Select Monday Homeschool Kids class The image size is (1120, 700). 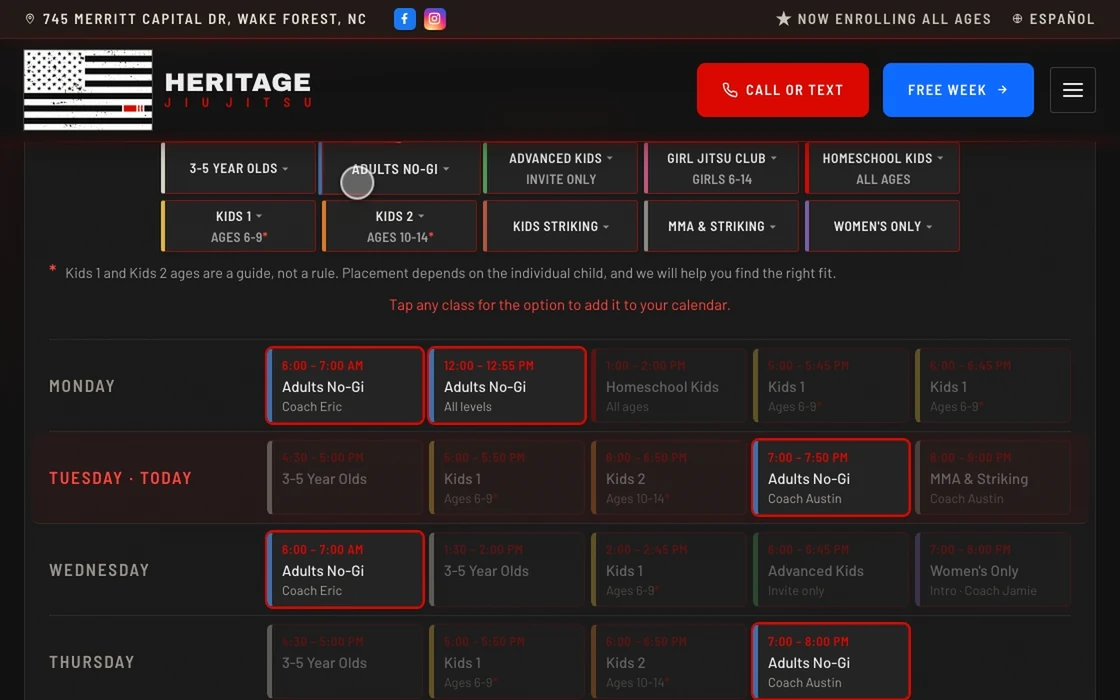point(669,386)
